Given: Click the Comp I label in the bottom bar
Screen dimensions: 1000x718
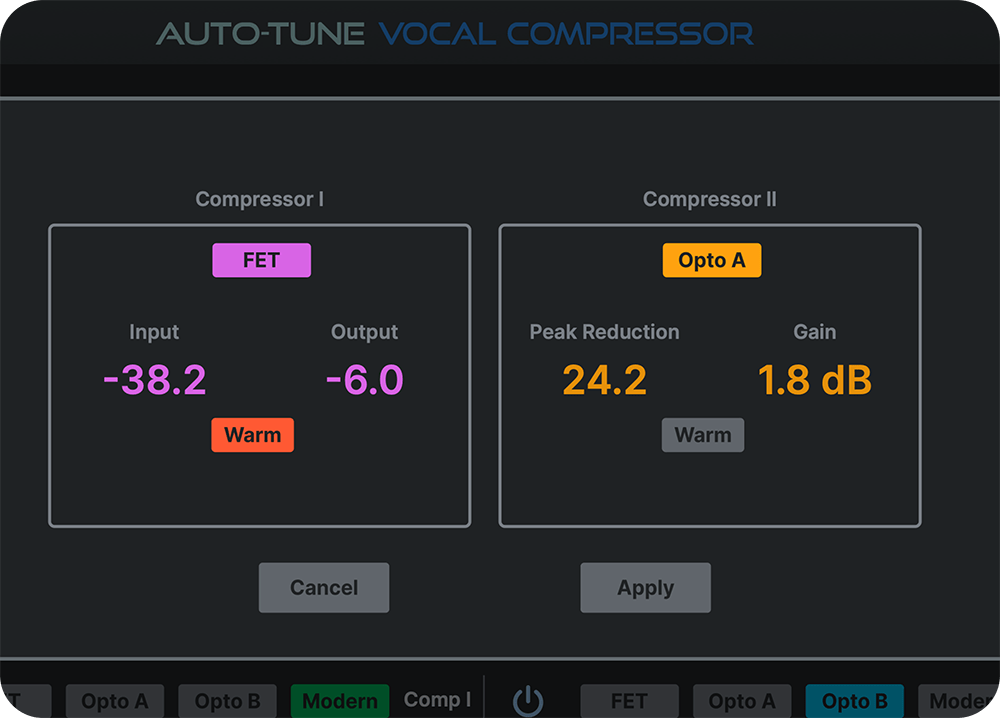Looking at the screenshot, I should 437,700.
